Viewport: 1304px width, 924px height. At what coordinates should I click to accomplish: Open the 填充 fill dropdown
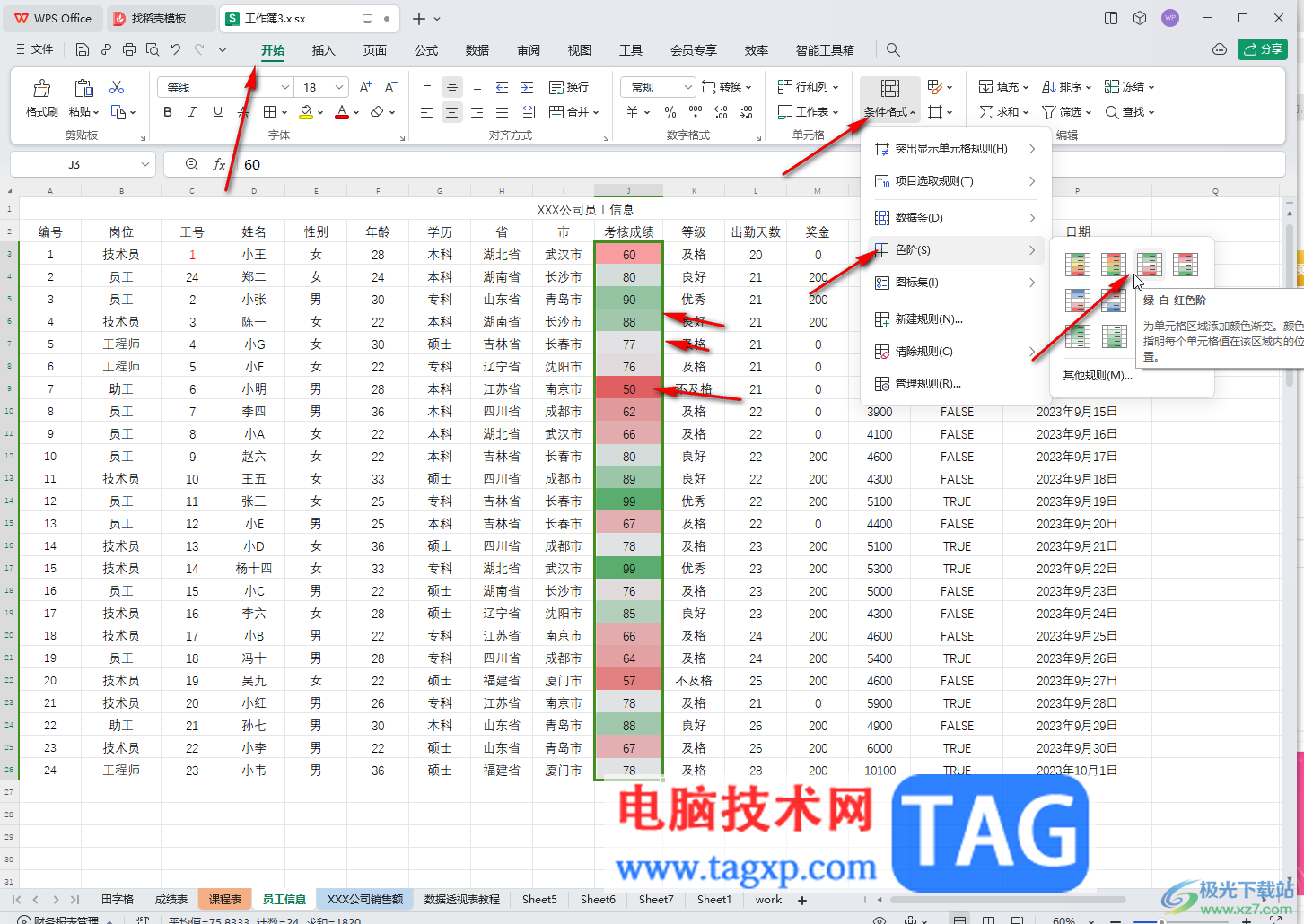pos(1003,87)
